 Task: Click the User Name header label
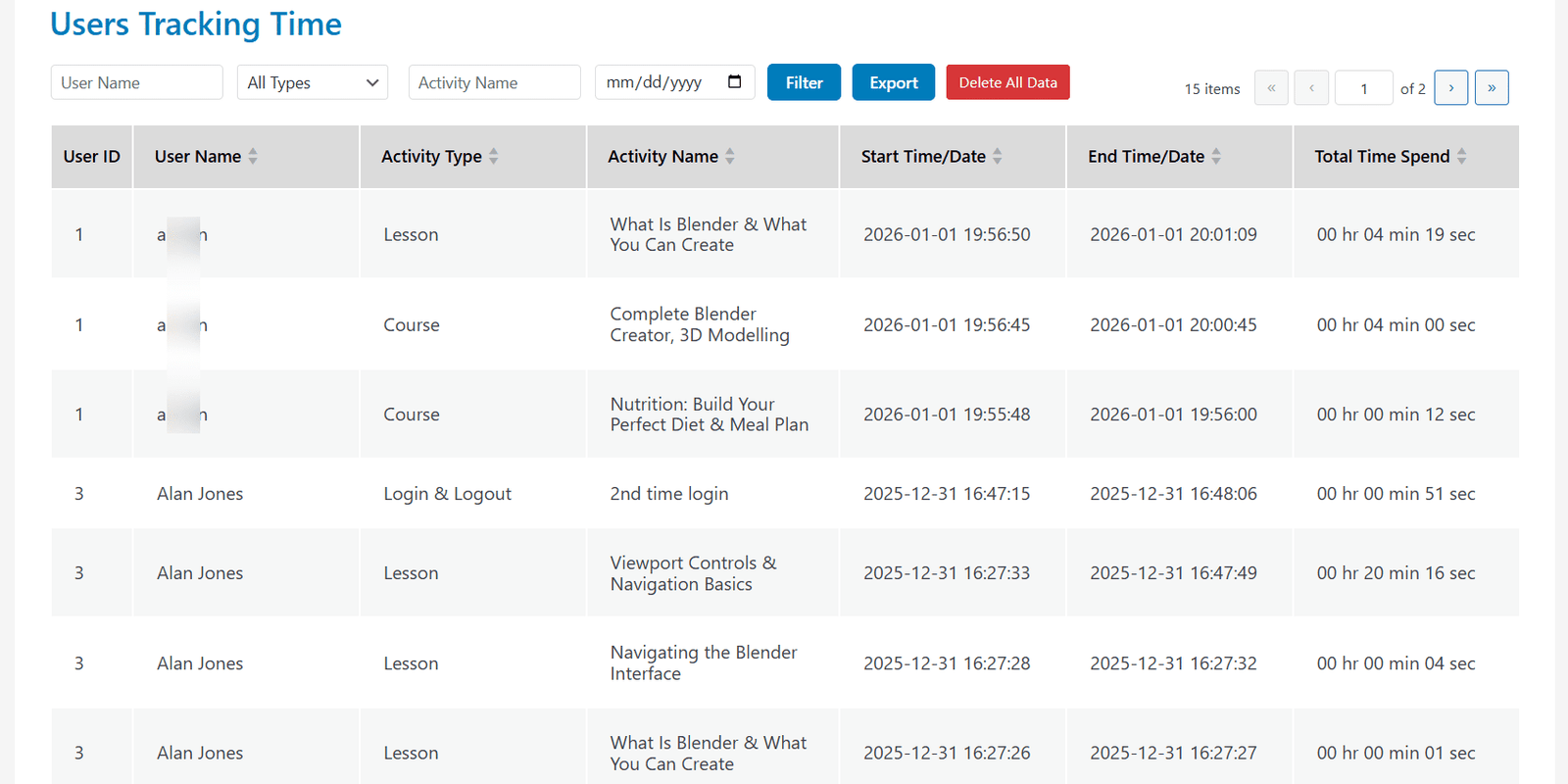coord(198,156)
